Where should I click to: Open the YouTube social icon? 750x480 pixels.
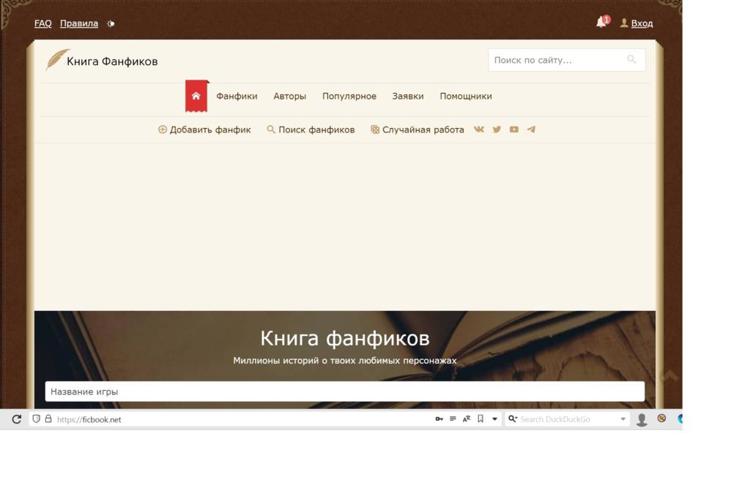514,129
